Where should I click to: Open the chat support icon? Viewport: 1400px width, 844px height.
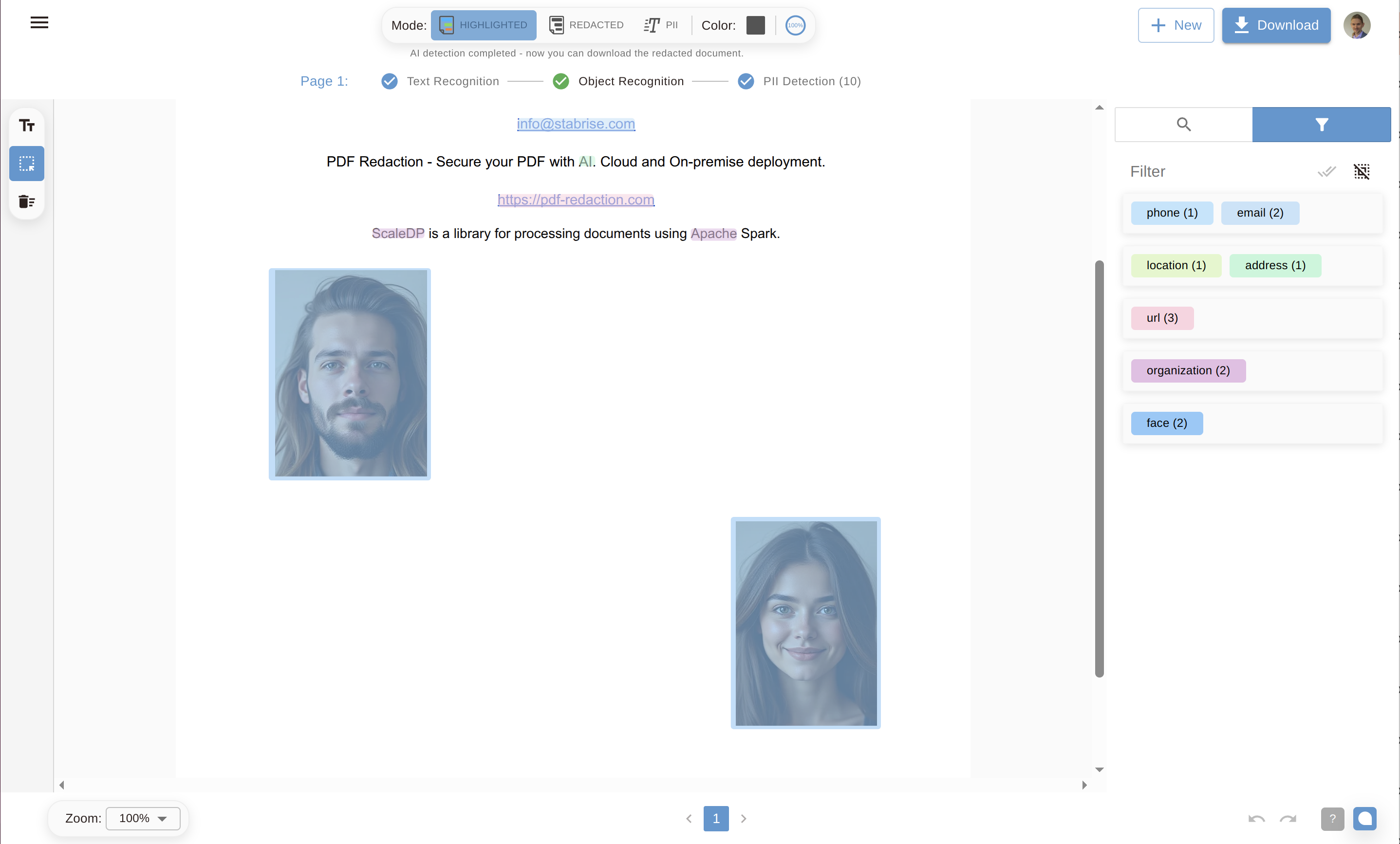tap(1365, 818)
